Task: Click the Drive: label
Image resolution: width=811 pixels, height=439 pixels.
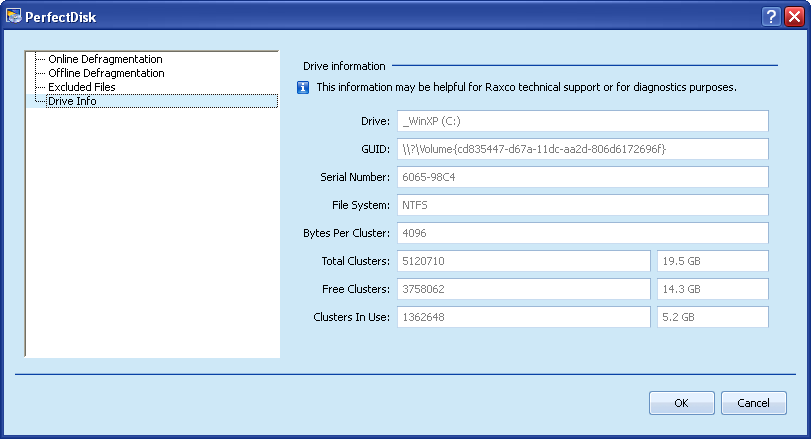Action: pyautogui.click(x=376, y=121)
